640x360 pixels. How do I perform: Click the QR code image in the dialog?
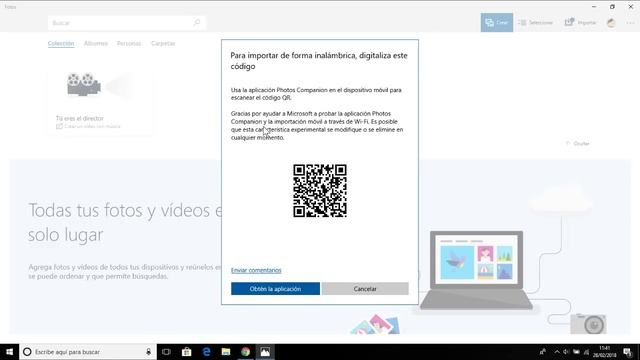coord(320,191)
